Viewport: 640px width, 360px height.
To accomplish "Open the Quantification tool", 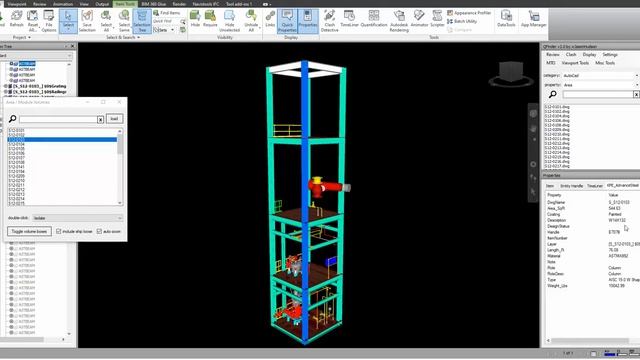I will pos(373,19).
